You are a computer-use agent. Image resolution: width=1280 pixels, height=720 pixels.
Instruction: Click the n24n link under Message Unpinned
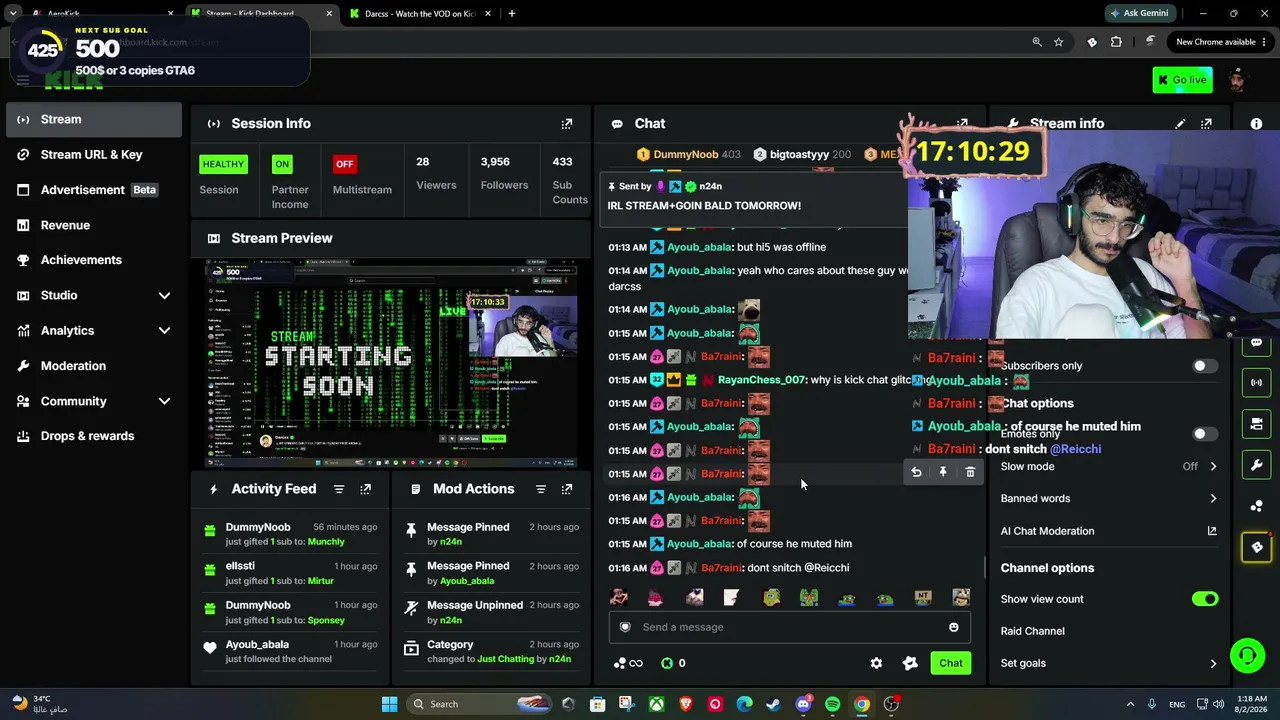click(451, 620)
